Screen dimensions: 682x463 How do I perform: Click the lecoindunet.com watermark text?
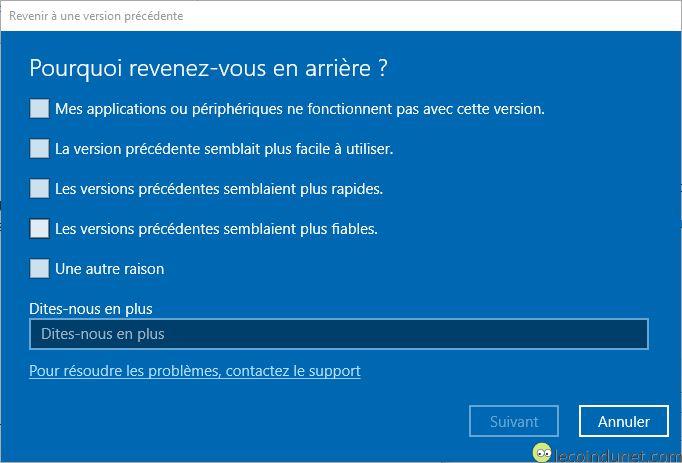point(618,456)
